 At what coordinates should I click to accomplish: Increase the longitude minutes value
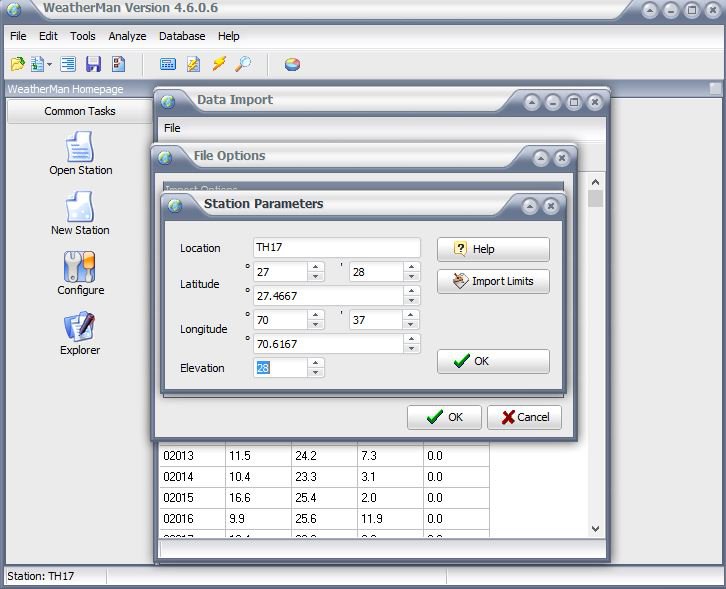(411, 314)
